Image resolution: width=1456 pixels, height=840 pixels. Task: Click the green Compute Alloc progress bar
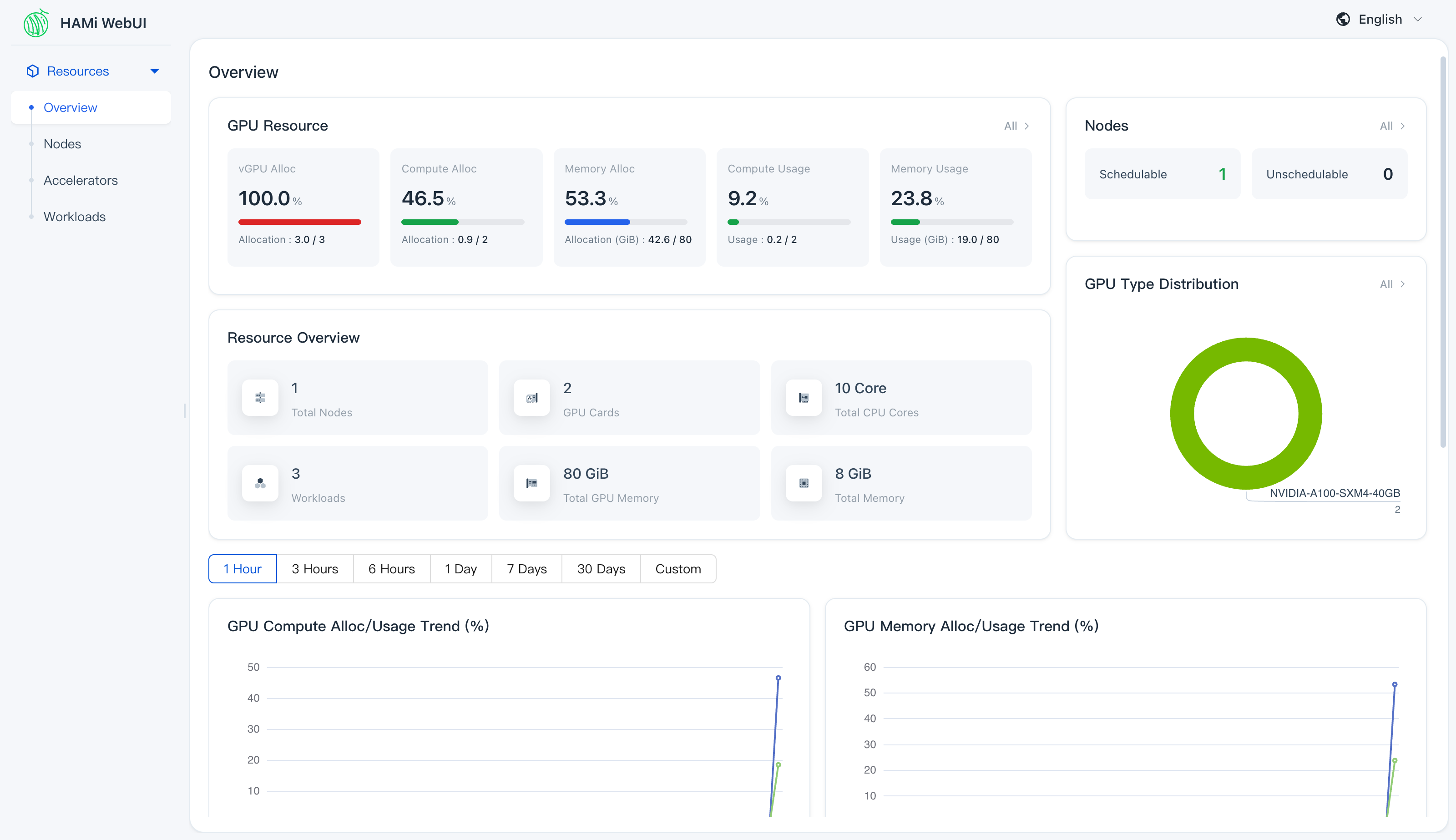tap(430, 222)
